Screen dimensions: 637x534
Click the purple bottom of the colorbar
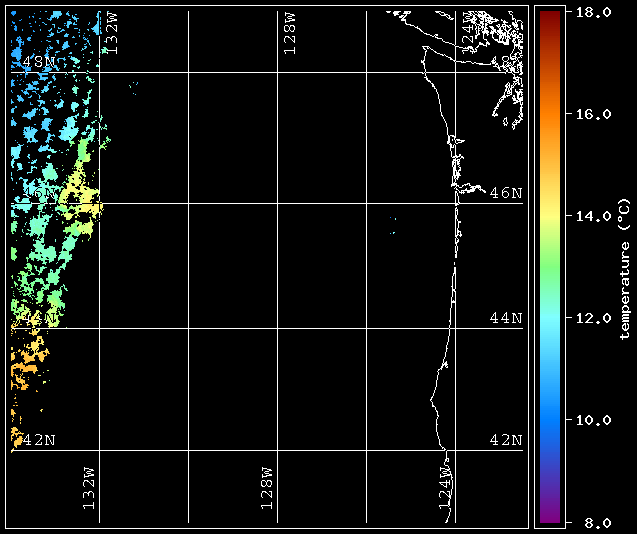pos(548,515)
